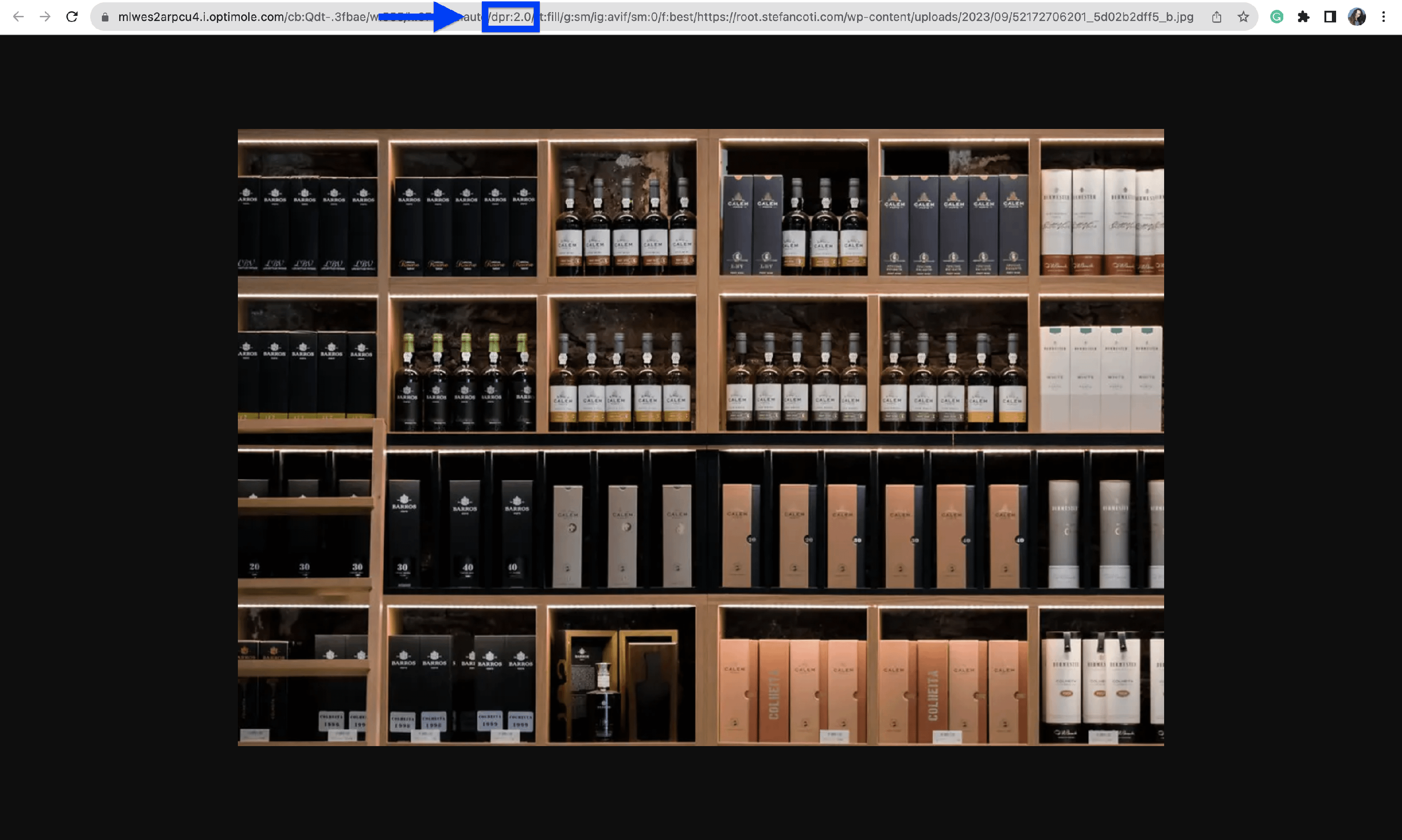Bookmark this page with the star icon

coord(1243,17)
